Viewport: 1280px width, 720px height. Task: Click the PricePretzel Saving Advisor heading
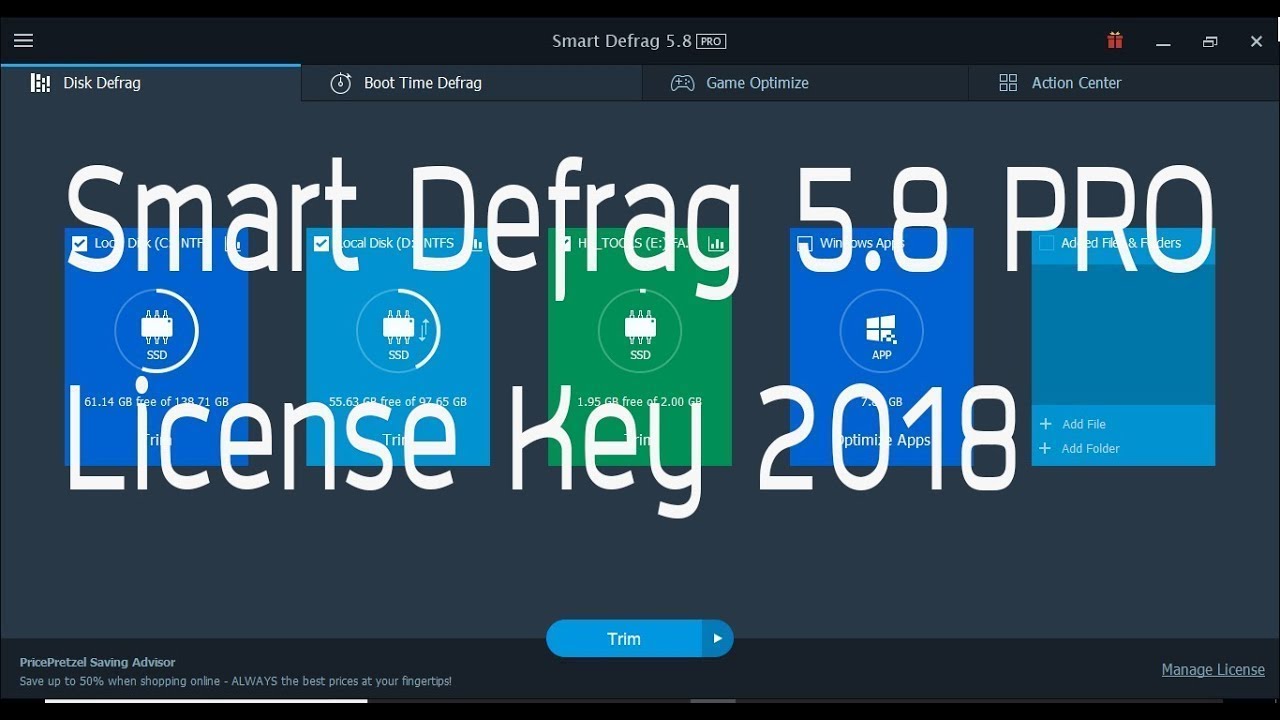97,662
